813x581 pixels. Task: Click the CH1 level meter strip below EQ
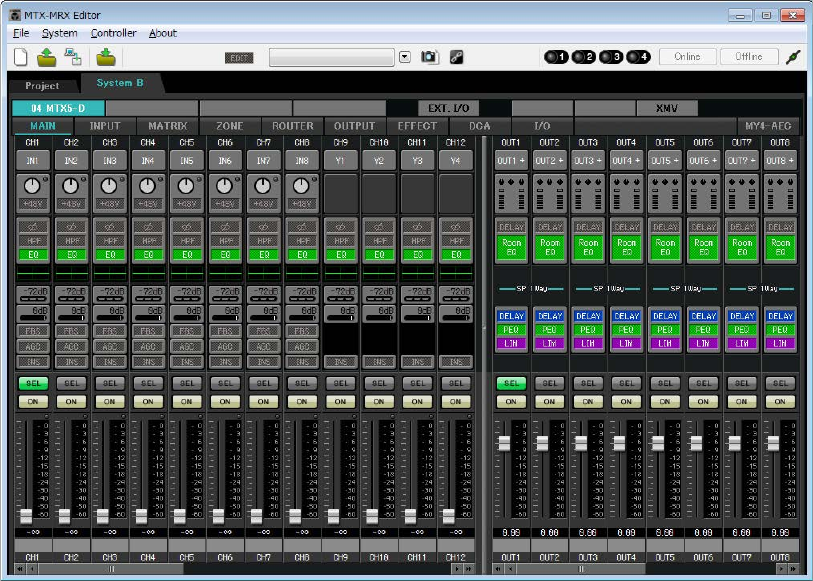pyautogui.click(x=33, y=273)
